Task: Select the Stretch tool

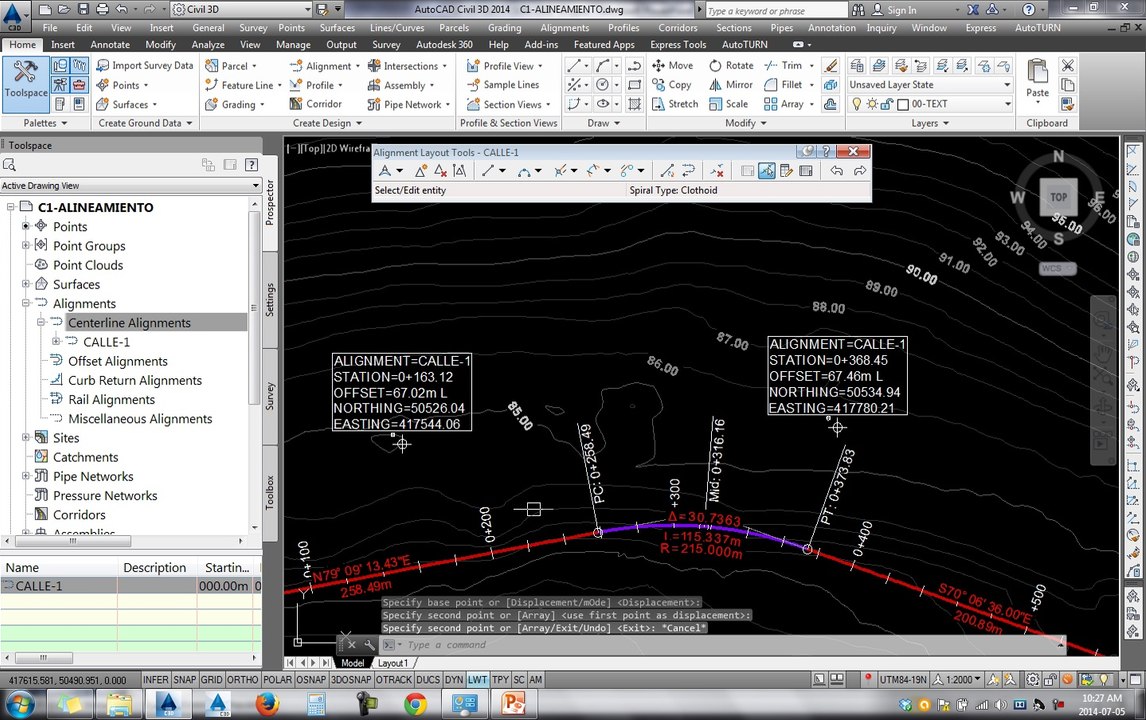Action: click(675, 104)
